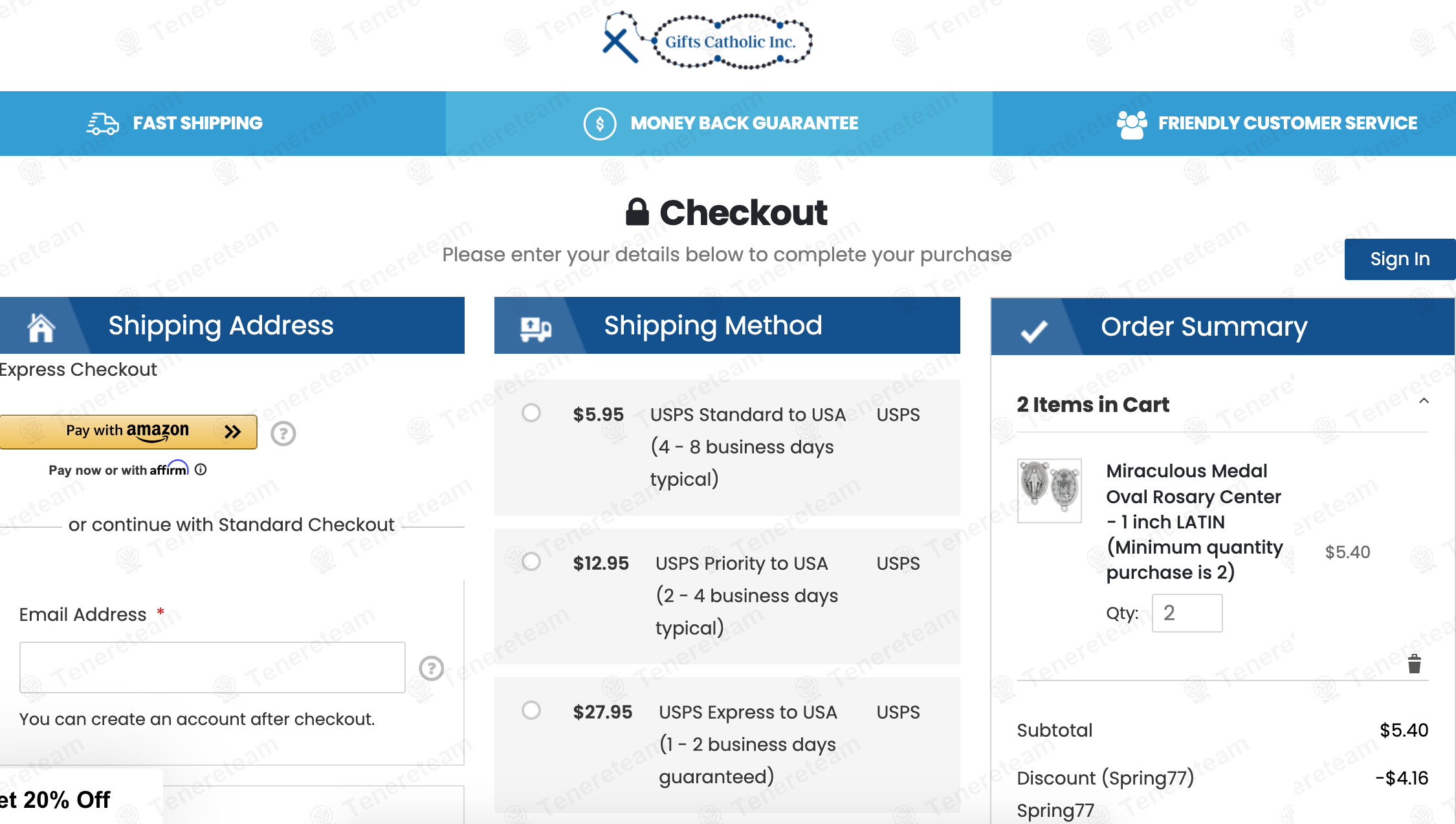Click the Shipping Address house icon
The image size is (1456, 824).
(x=41, y=327)
